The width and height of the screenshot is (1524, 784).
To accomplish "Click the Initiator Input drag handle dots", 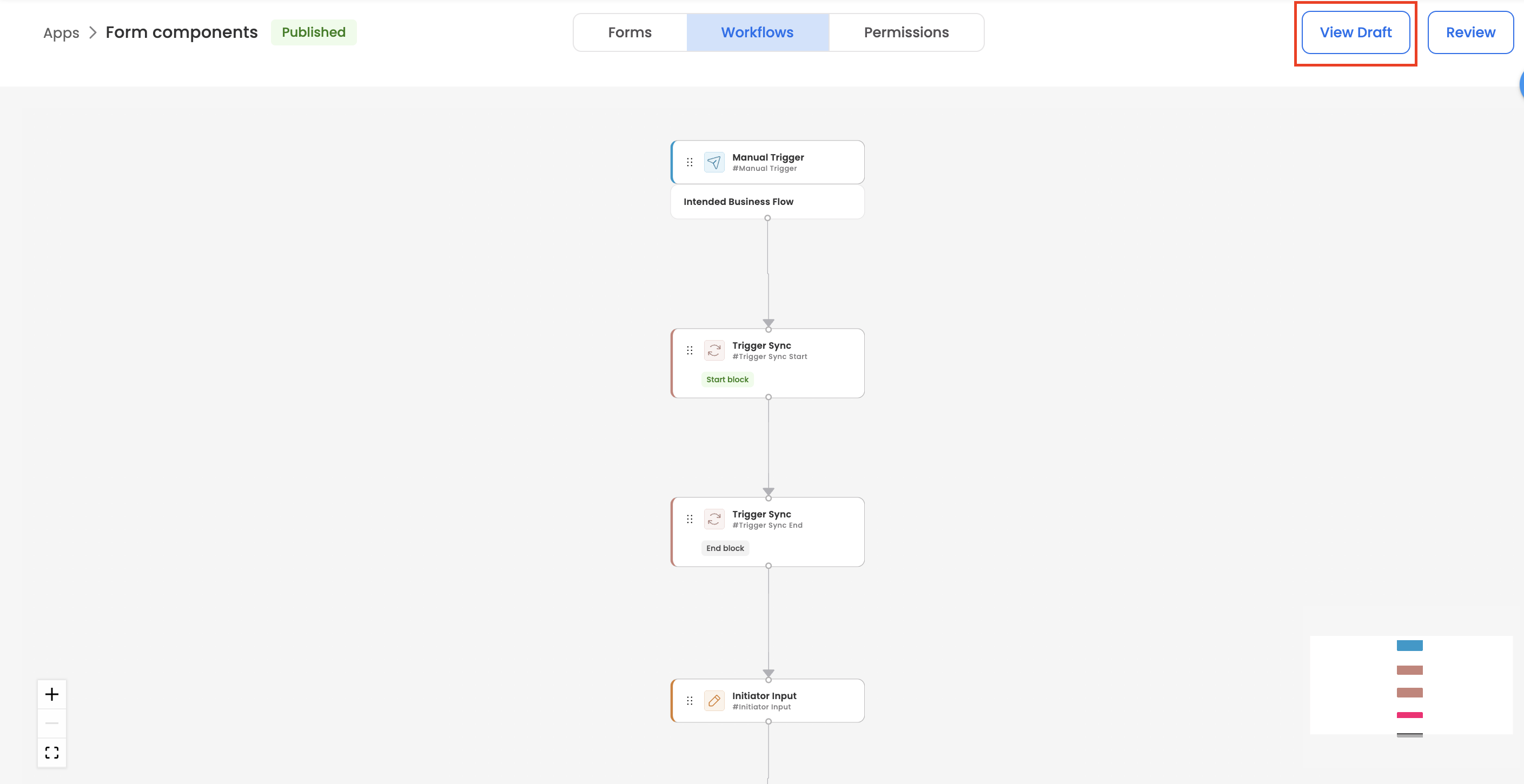I will click(x=689, y=701).
